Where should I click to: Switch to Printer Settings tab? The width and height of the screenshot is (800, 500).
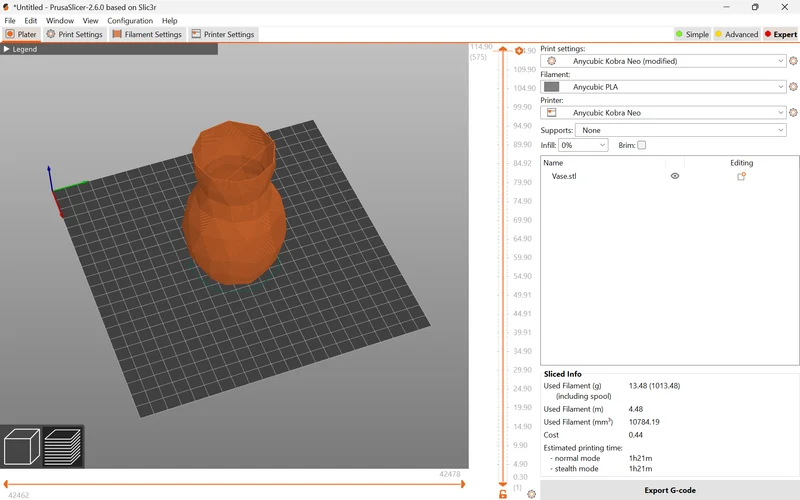click(x=223, y=34)
